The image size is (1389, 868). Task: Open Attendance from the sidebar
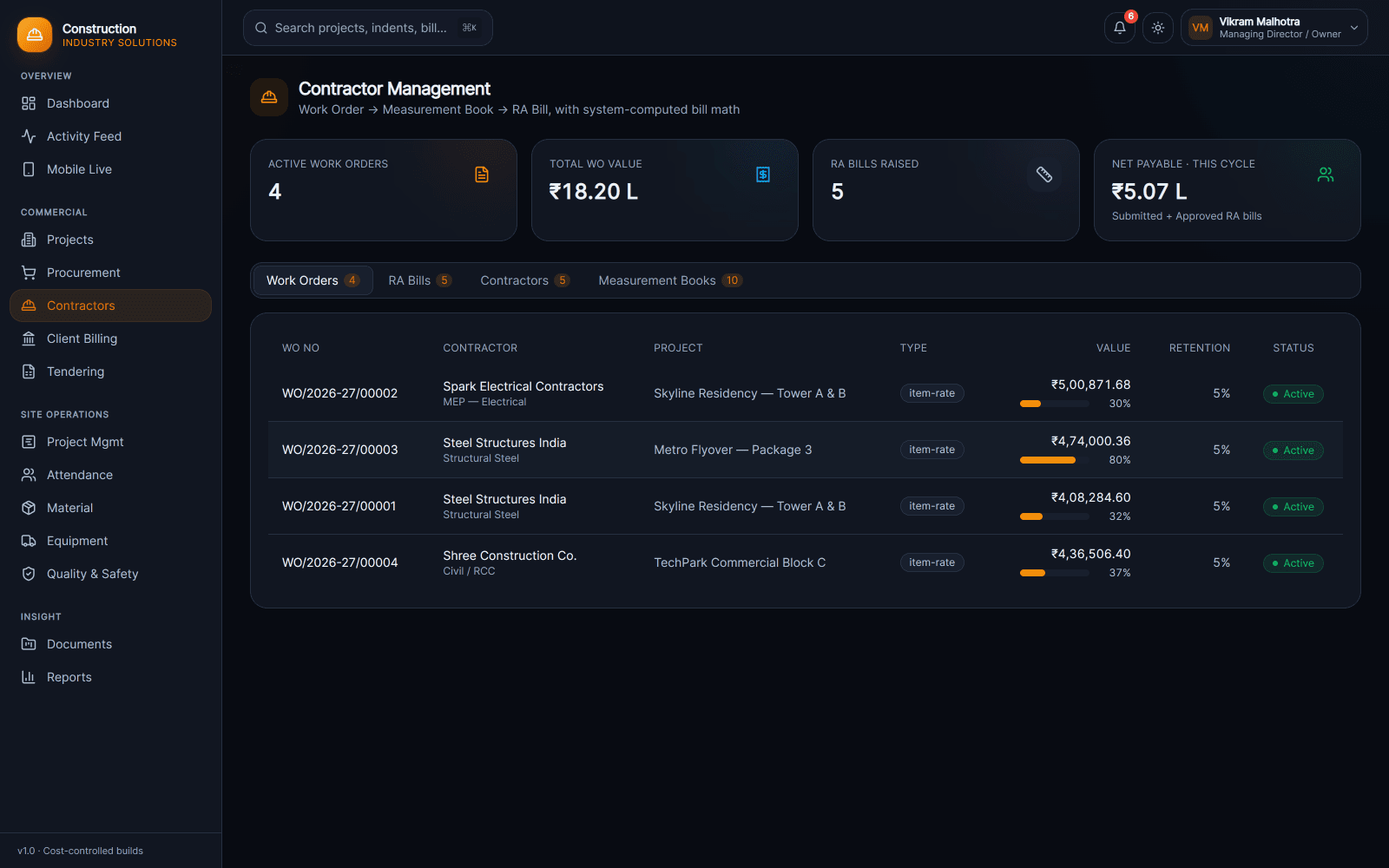click(x=110, y=475)
